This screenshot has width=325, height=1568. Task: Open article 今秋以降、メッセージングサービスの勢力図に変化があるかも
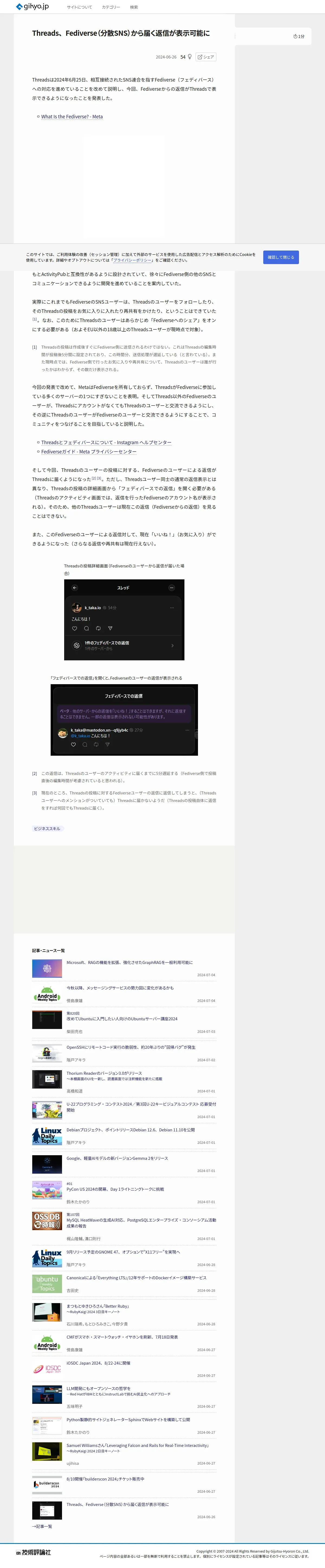point(120,988)
